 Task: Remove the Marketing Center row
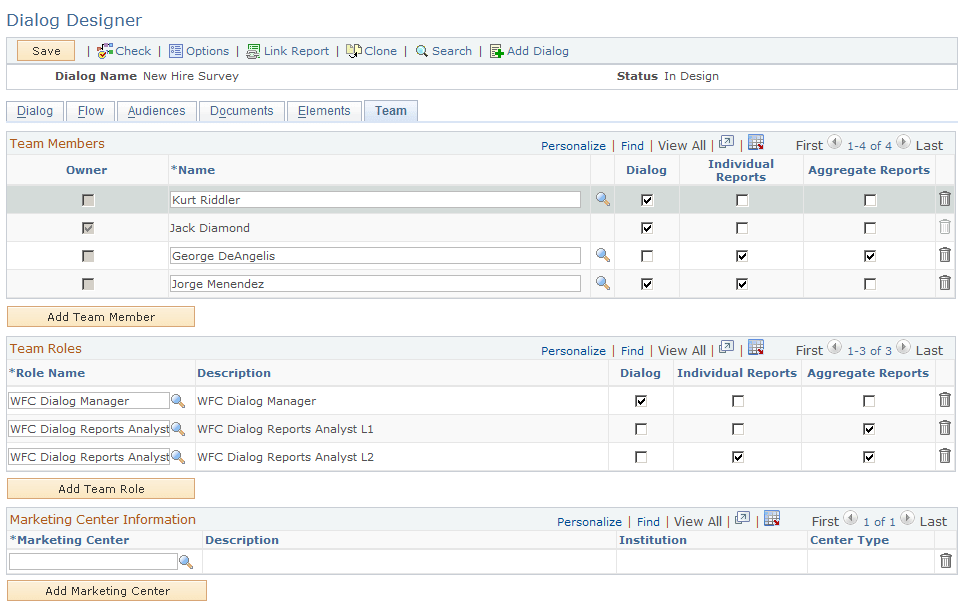click(944, 561)
